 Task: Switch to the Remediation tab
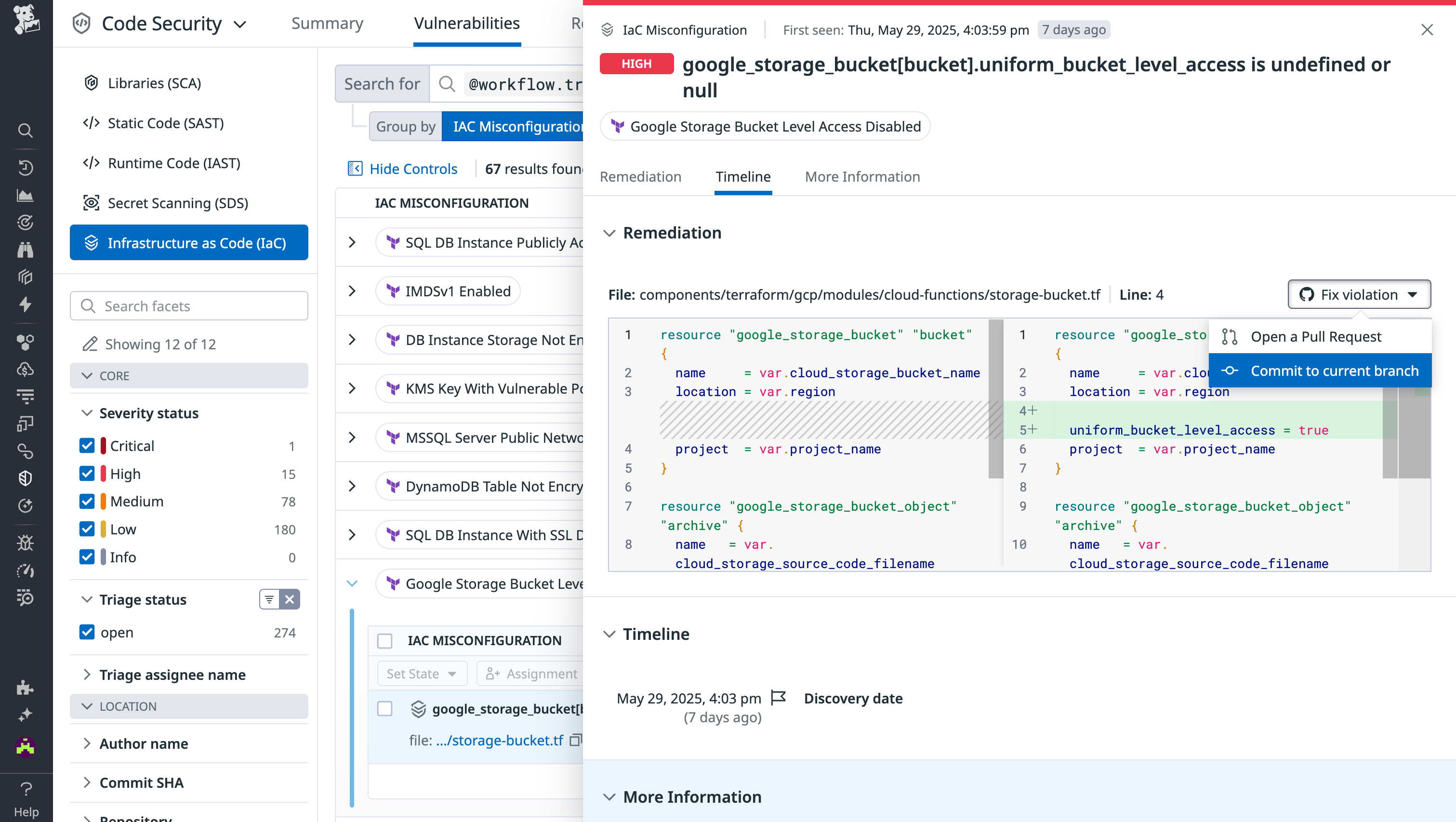641,177
